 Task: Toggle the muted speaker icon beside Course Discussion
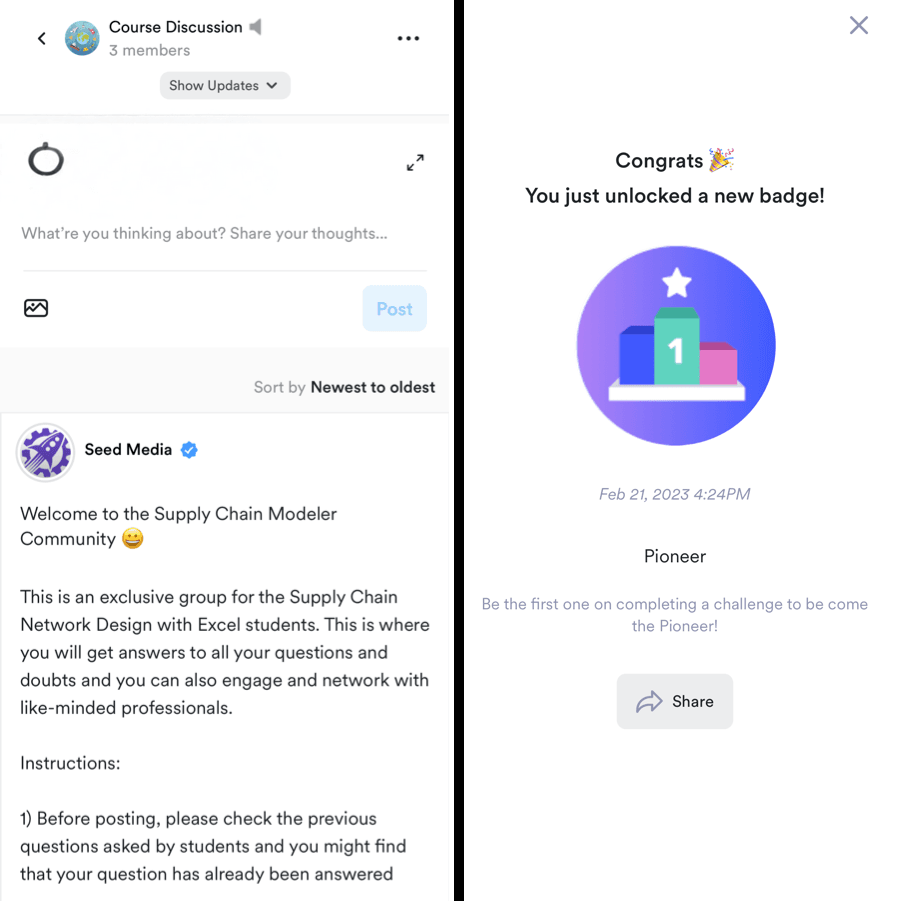[x=255, y=27]
